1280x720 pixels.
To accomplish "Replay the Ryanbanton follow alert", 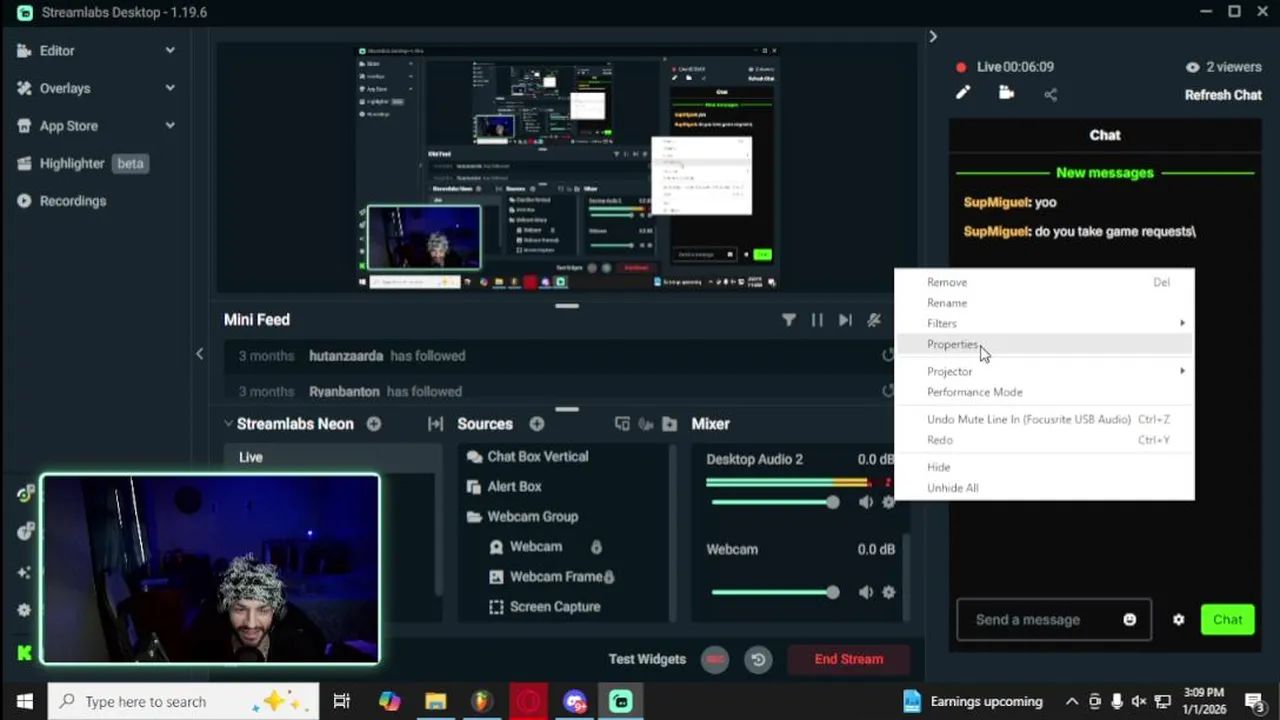I will coord(887,391).
